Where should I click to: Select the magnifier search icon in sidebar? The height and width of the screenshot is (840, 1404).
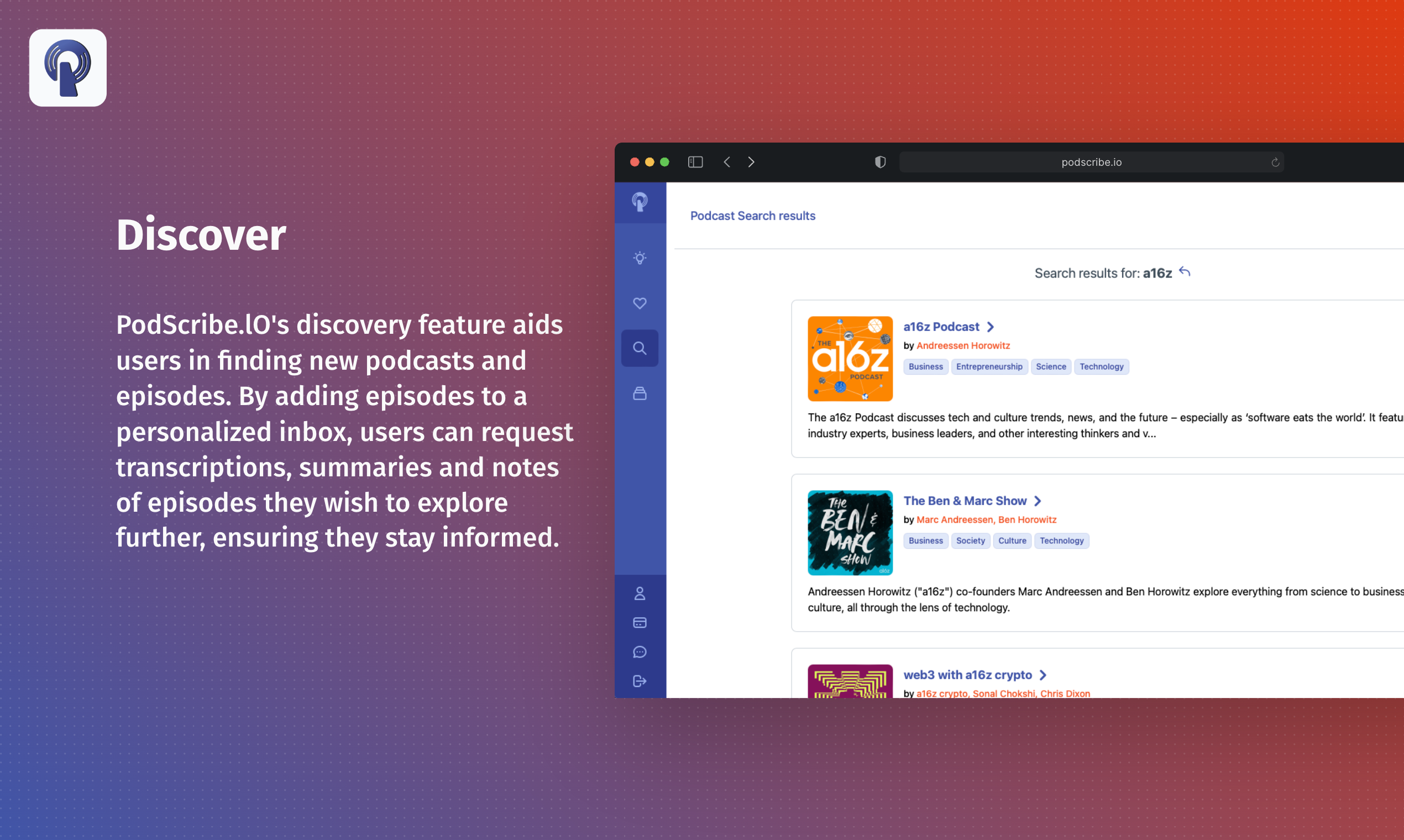click(x=640, y=348)
